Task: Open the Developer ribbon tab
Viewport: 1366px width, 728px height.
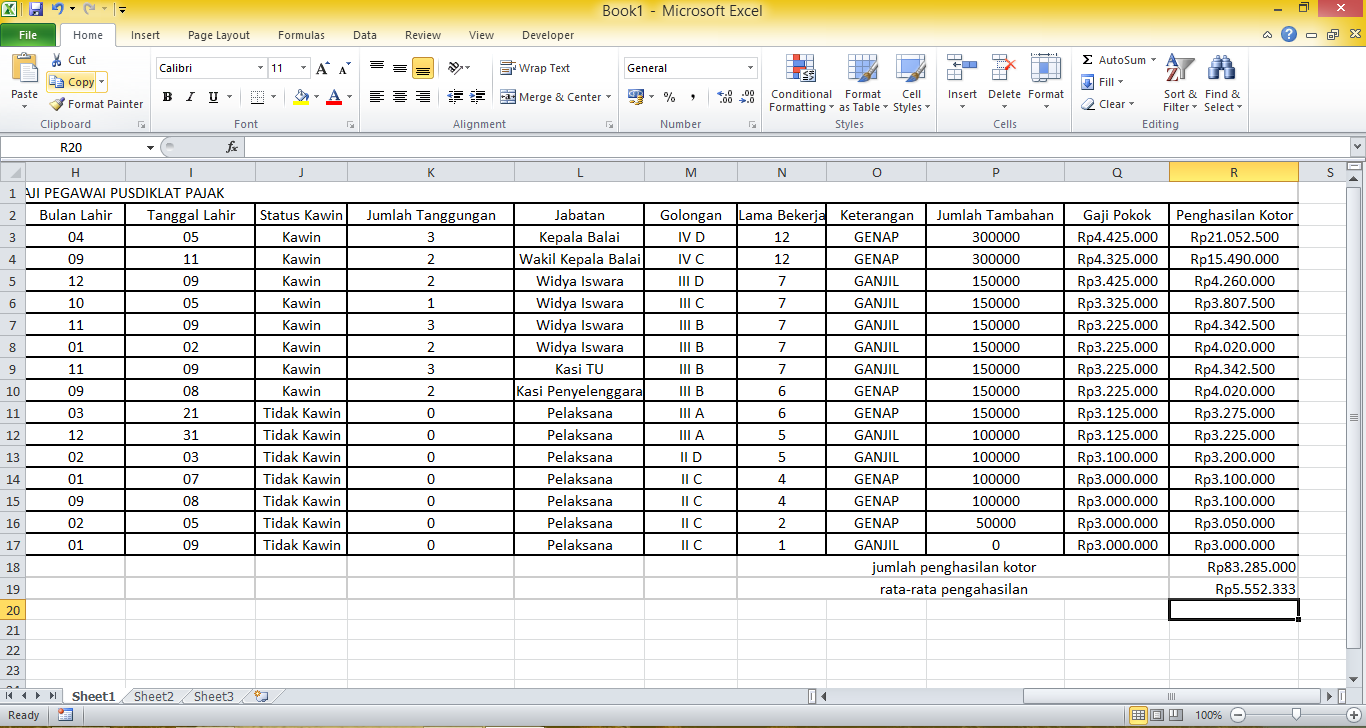Action: click(547, 34)
